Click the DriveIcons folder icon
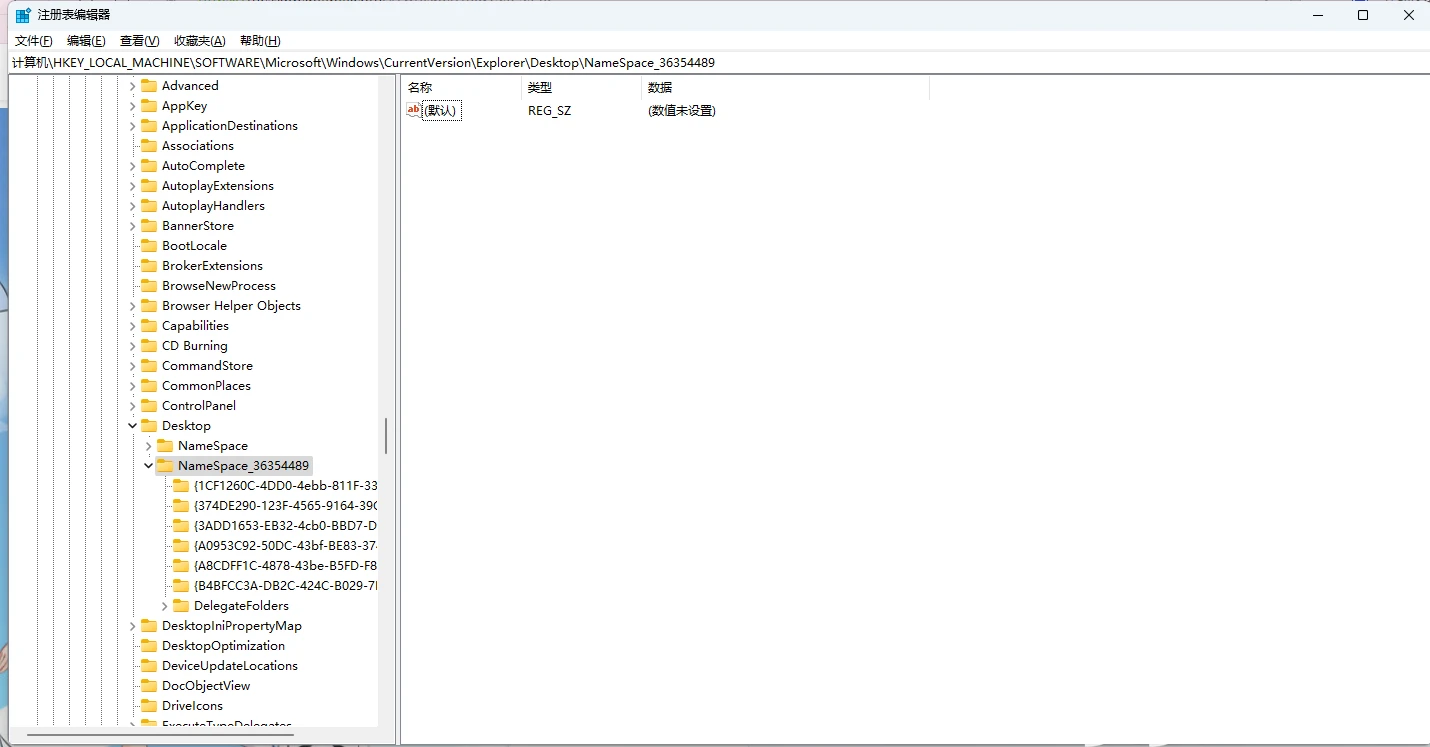The width and height of the screenshot is (1430, 747). (x=149, y=706)
